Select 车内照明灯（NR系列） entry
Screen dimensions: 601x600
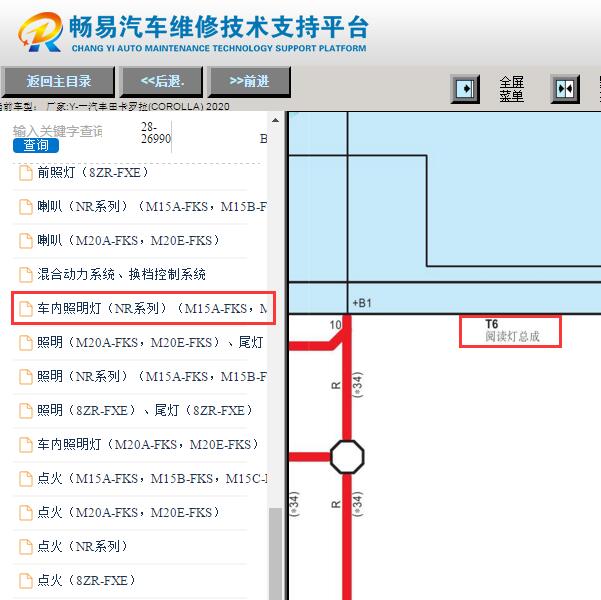coord(143,308)
